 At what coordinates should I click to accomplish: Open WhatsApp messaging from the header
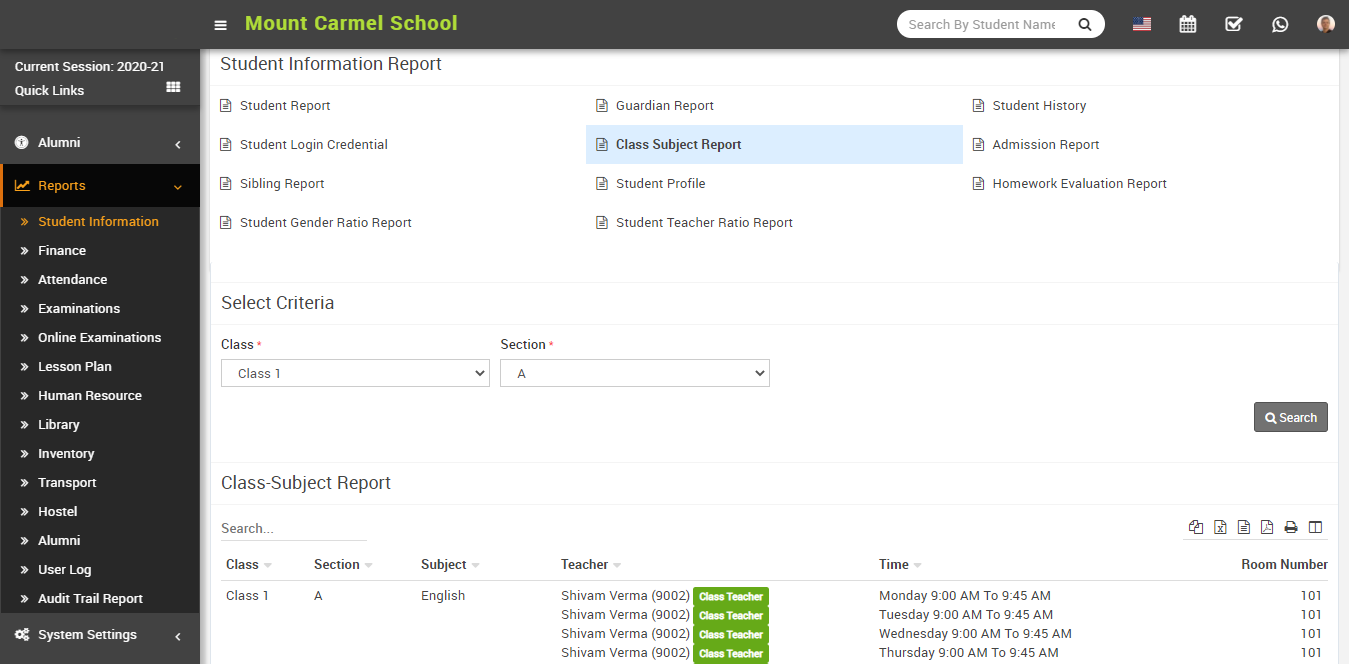click(1280, 23)
